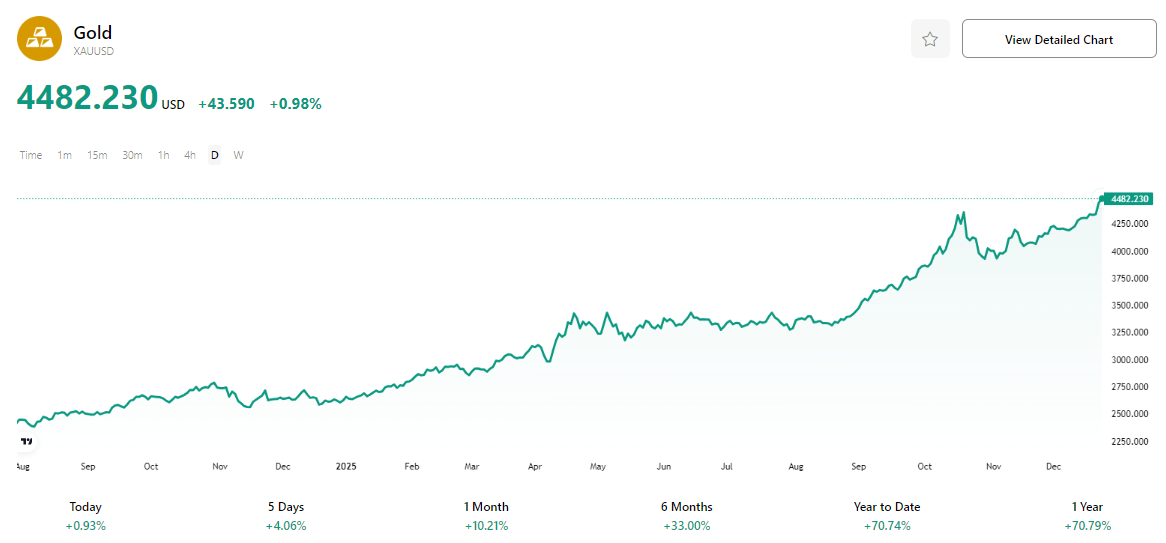
Task: Select the D daily timeframe
Action: 214,155
